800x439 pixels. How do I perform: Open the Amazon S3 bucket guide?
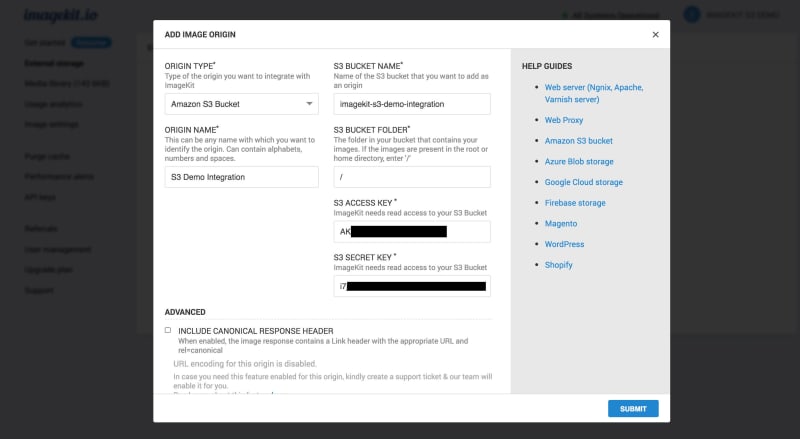579,141
